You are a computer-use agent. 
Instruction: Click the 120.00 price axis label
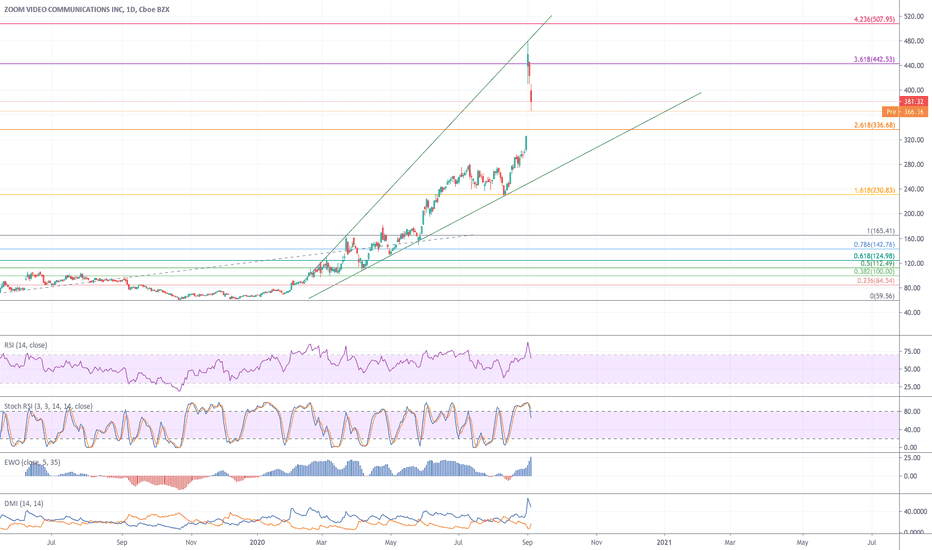pos(914,263)
